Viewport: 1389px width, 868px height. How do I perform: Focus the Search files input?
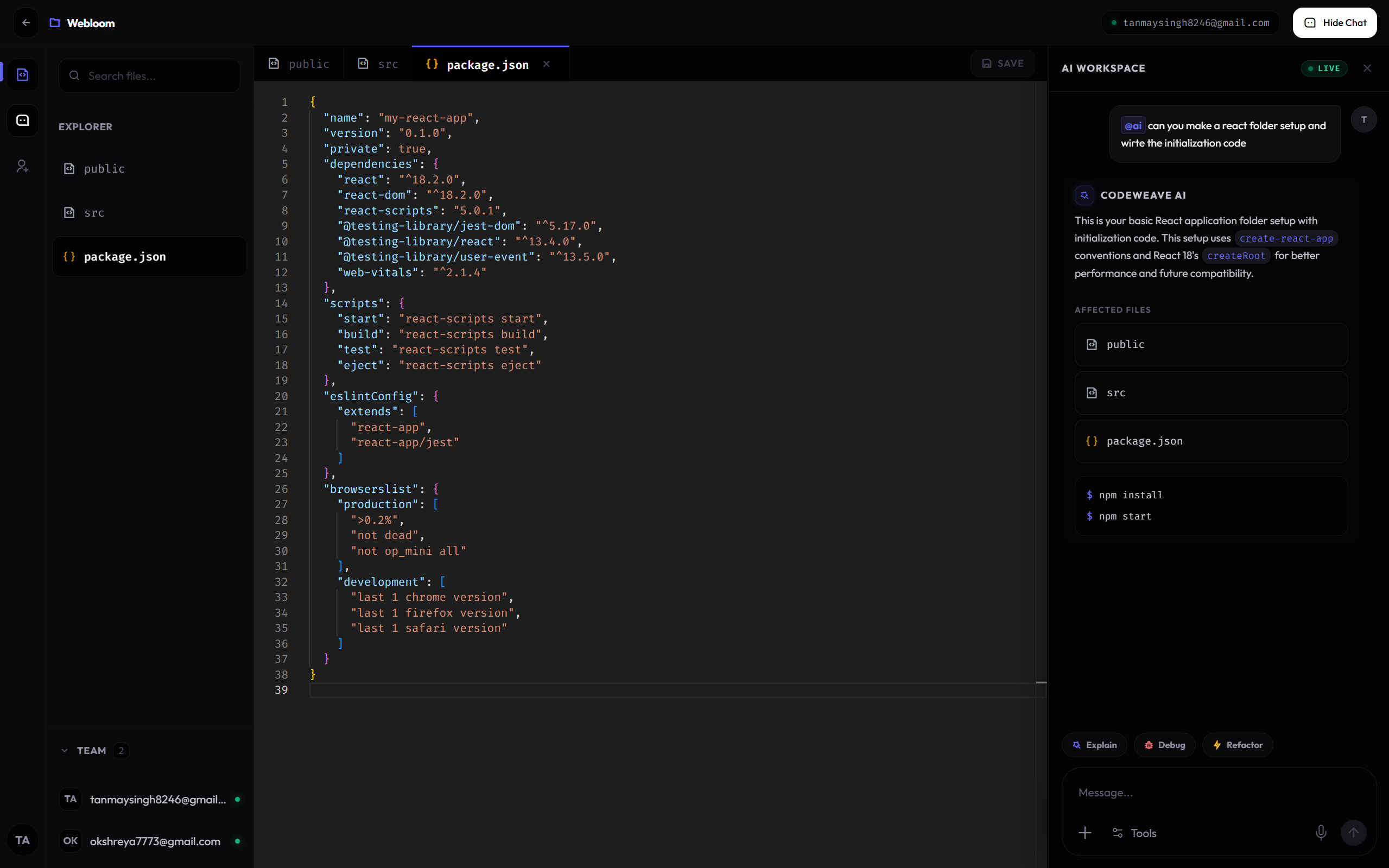pos(149,75)
